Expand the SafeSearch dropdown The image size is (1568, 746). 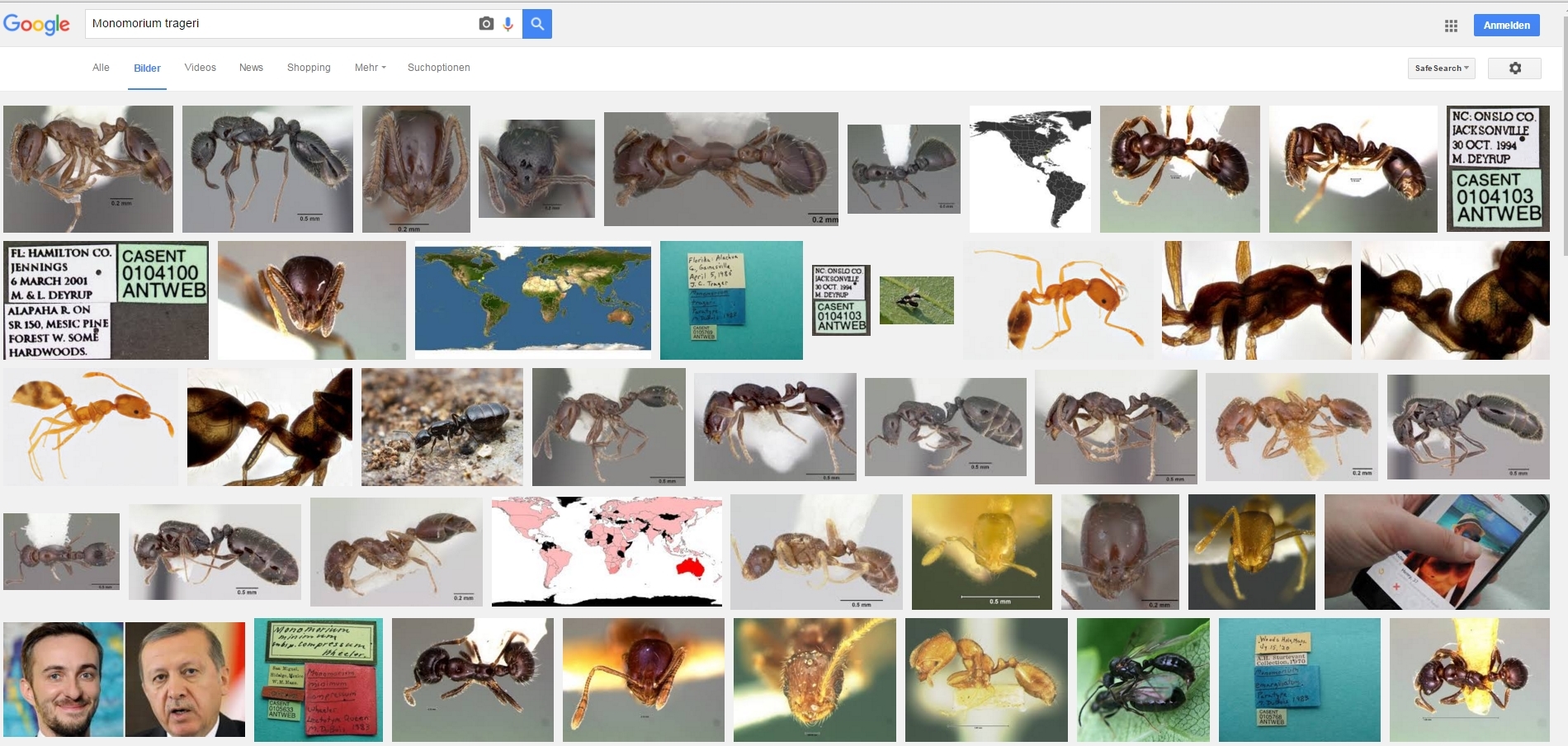(x=1441, y=68)
